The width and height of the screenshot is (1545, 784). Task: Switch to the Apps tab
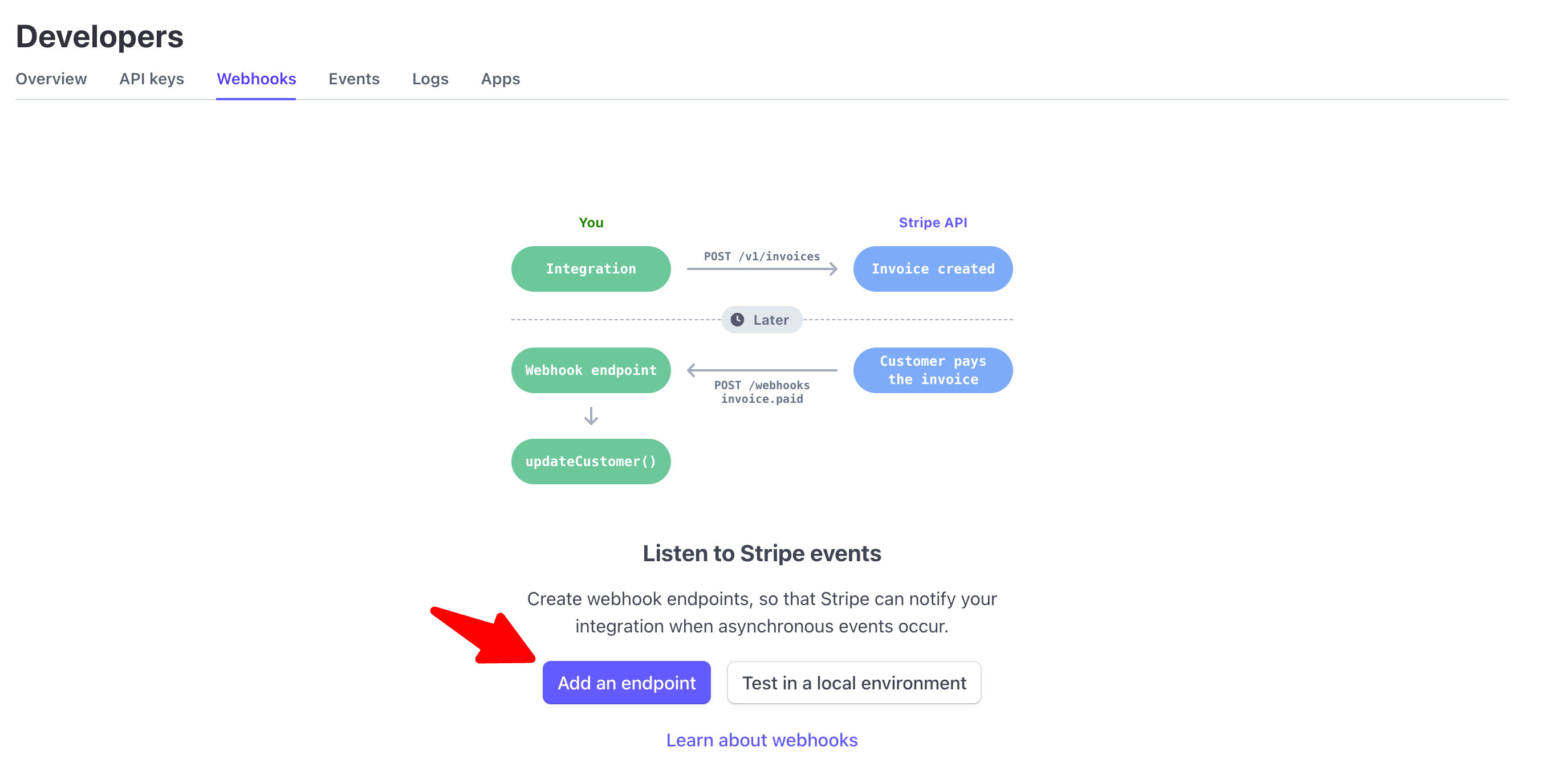click(x=500, y=79)
